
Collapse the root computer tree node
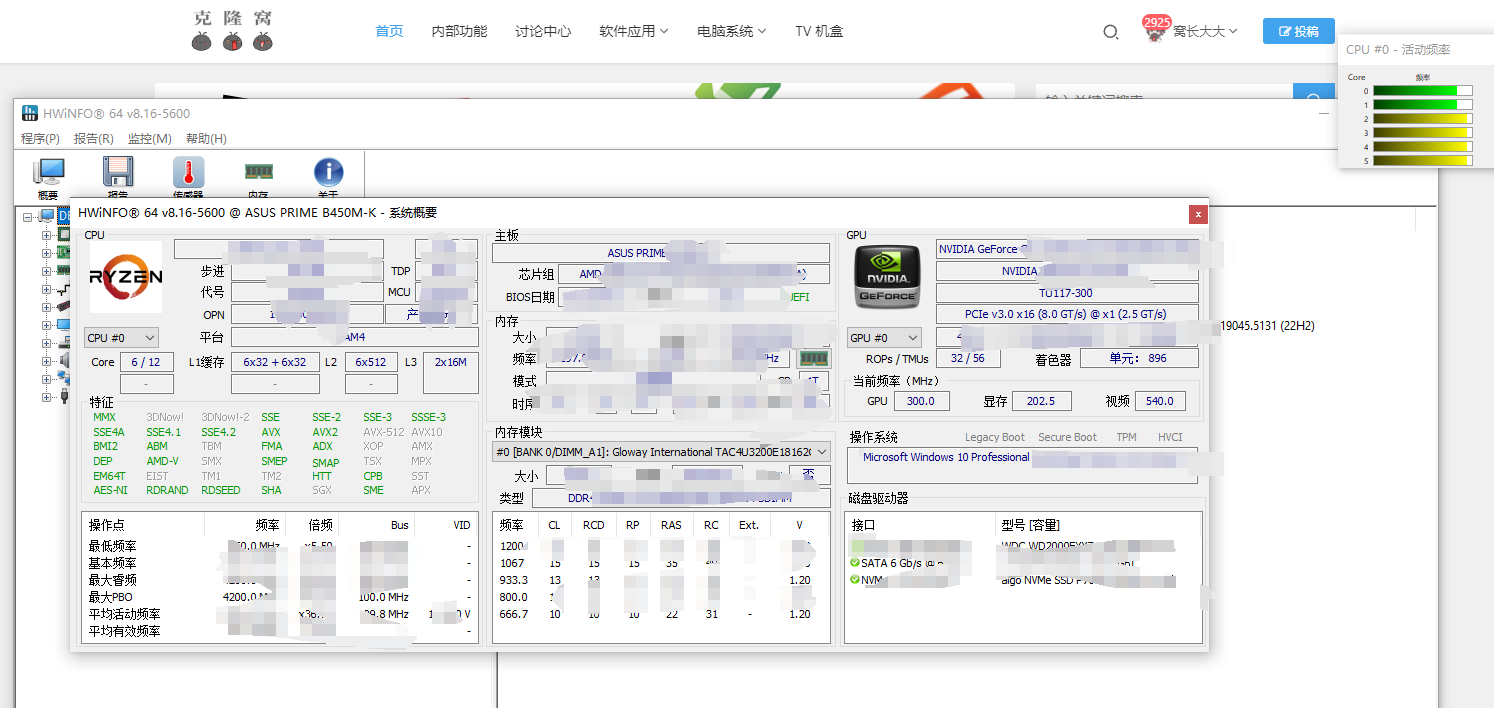(26, 216)
